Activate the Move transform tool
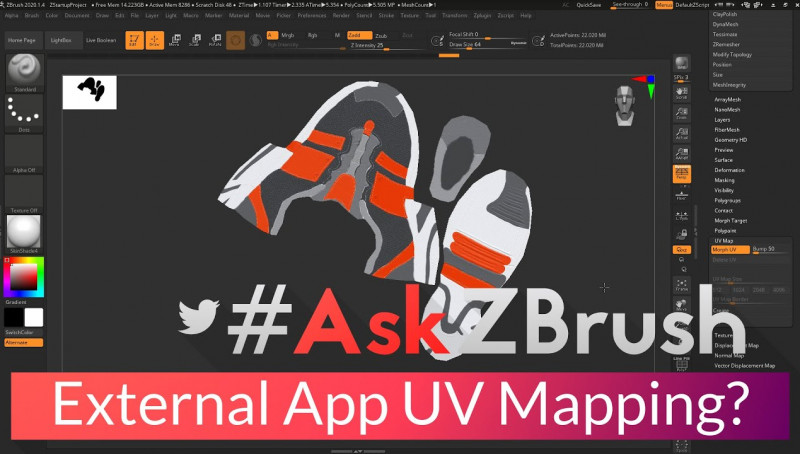Screen dimensions: 800x454 click(x=174, y=40)
